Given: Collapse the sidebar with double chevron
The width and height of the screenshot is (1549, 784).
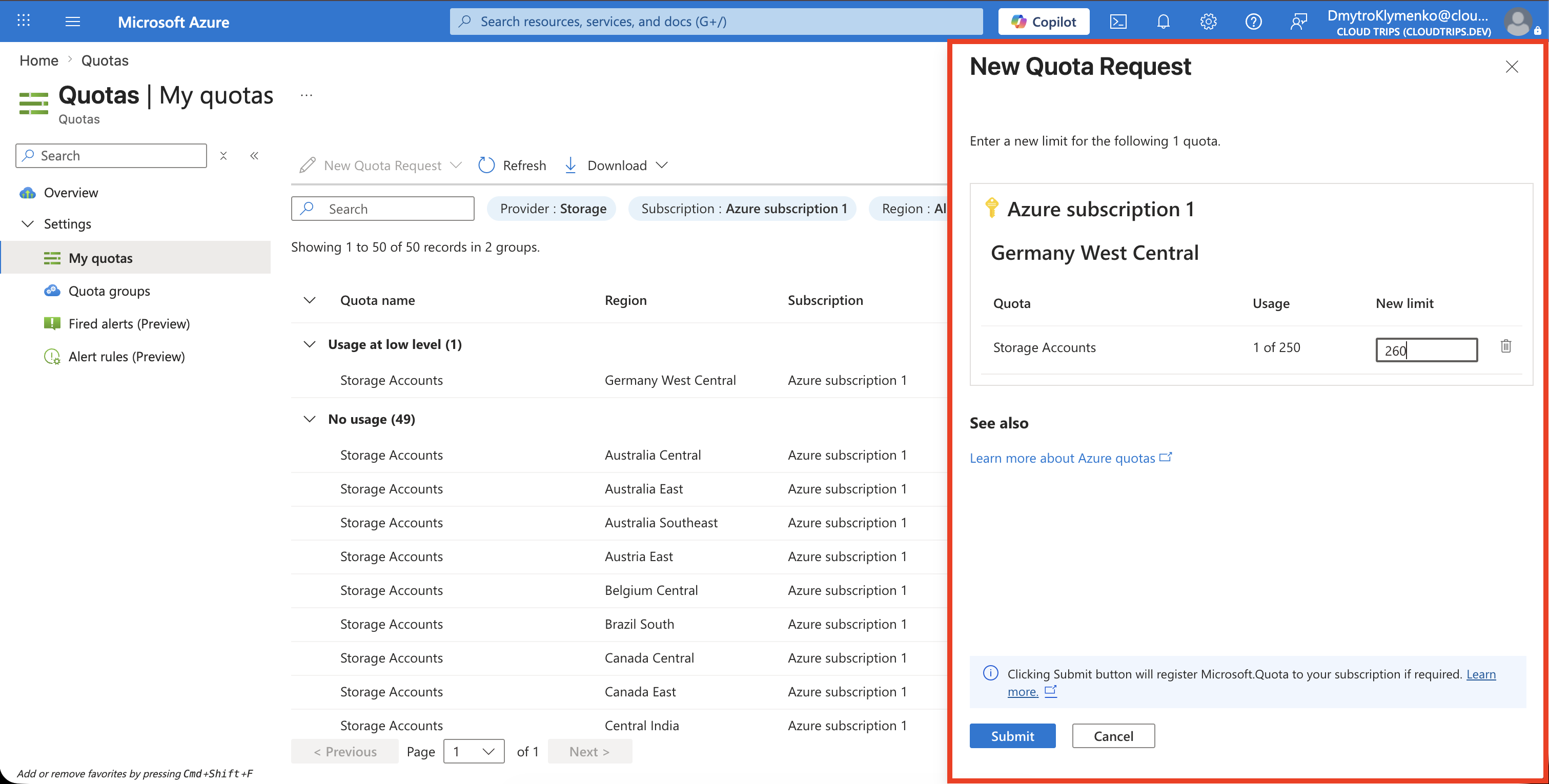Looking at the screenshot, I should (x=254, y=156).
